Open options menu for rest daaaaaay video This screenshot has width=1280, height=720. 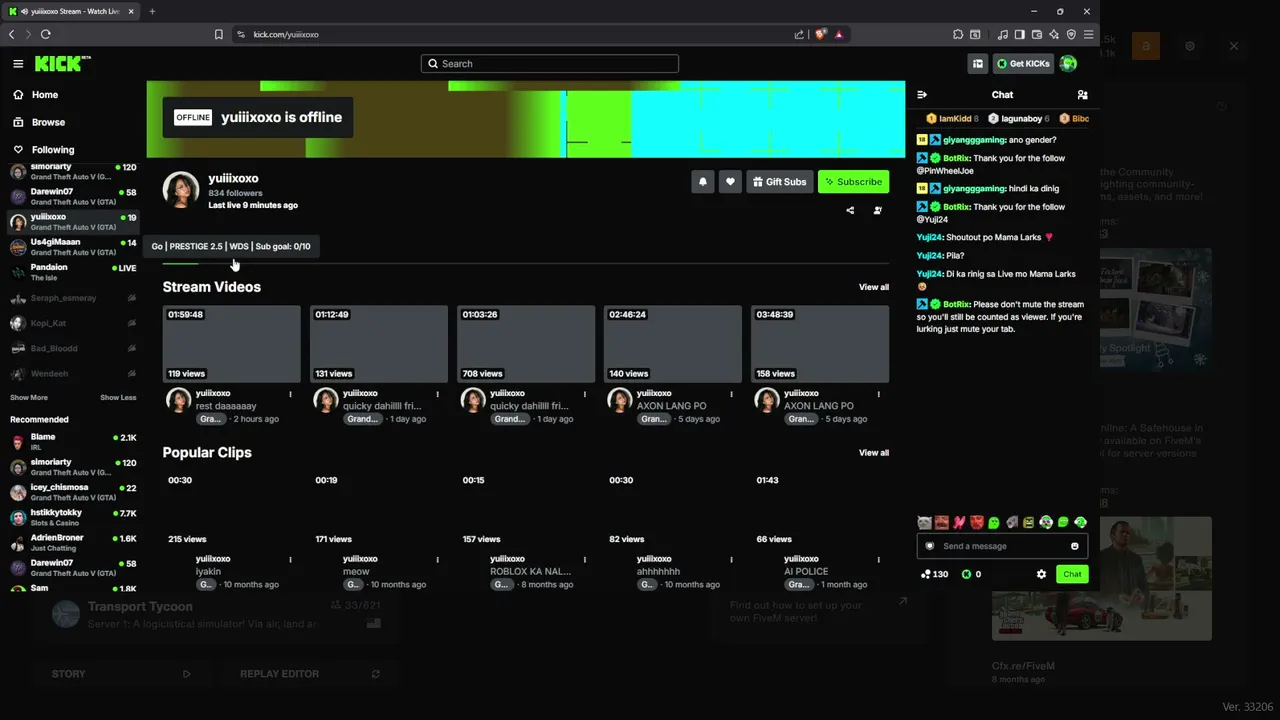click(x=291, y=394)
